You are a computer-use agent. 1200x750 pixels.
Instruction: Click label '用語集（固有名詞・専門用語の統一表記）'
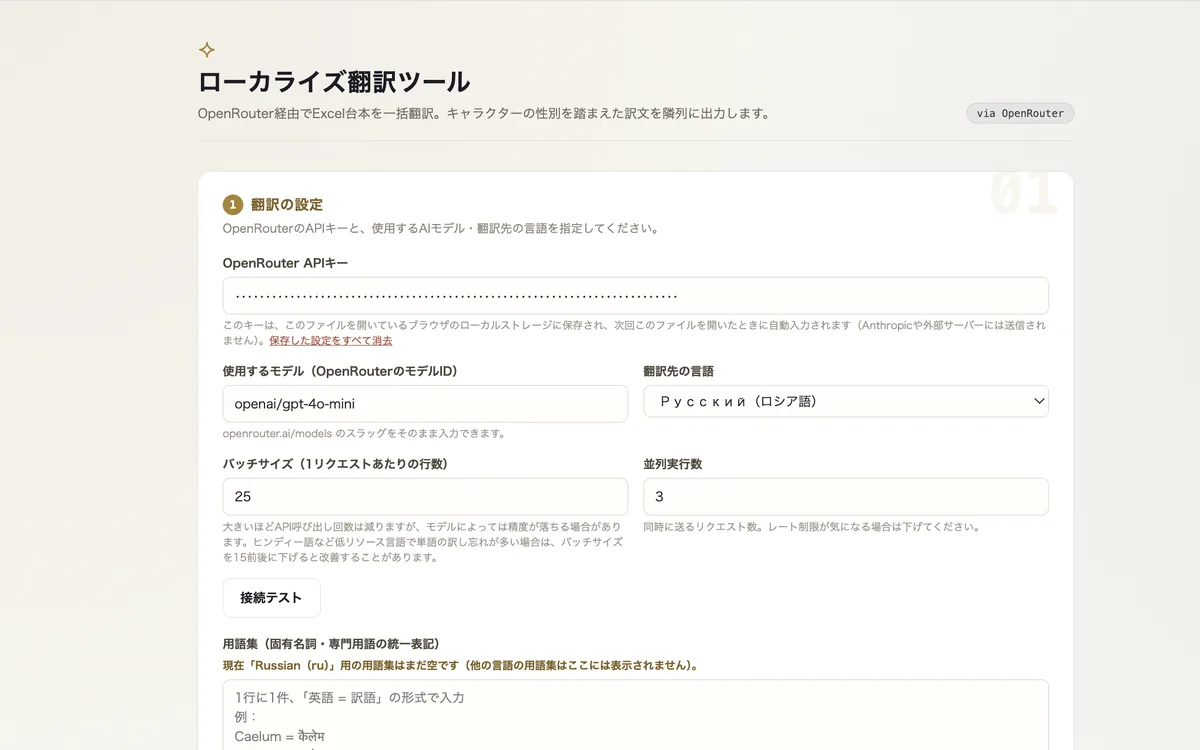[331, 644]
